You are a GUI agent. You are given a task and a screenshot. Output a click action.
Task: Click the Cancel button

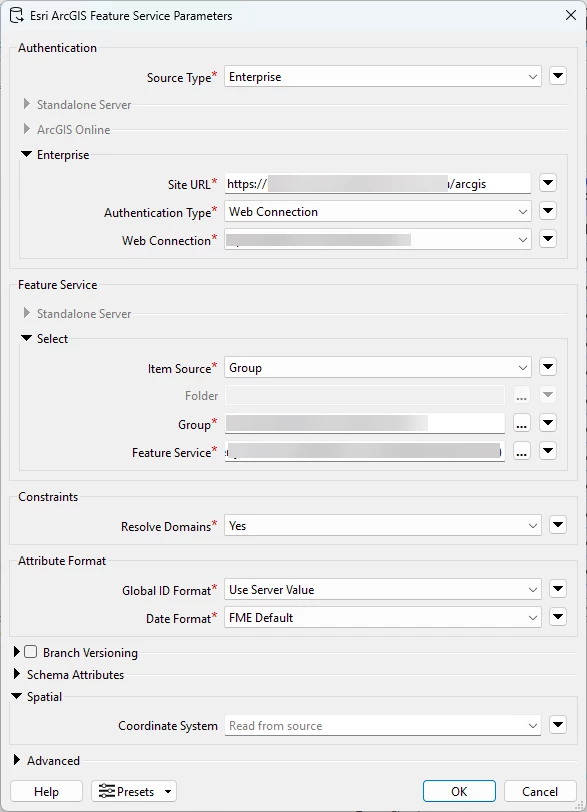540,791
